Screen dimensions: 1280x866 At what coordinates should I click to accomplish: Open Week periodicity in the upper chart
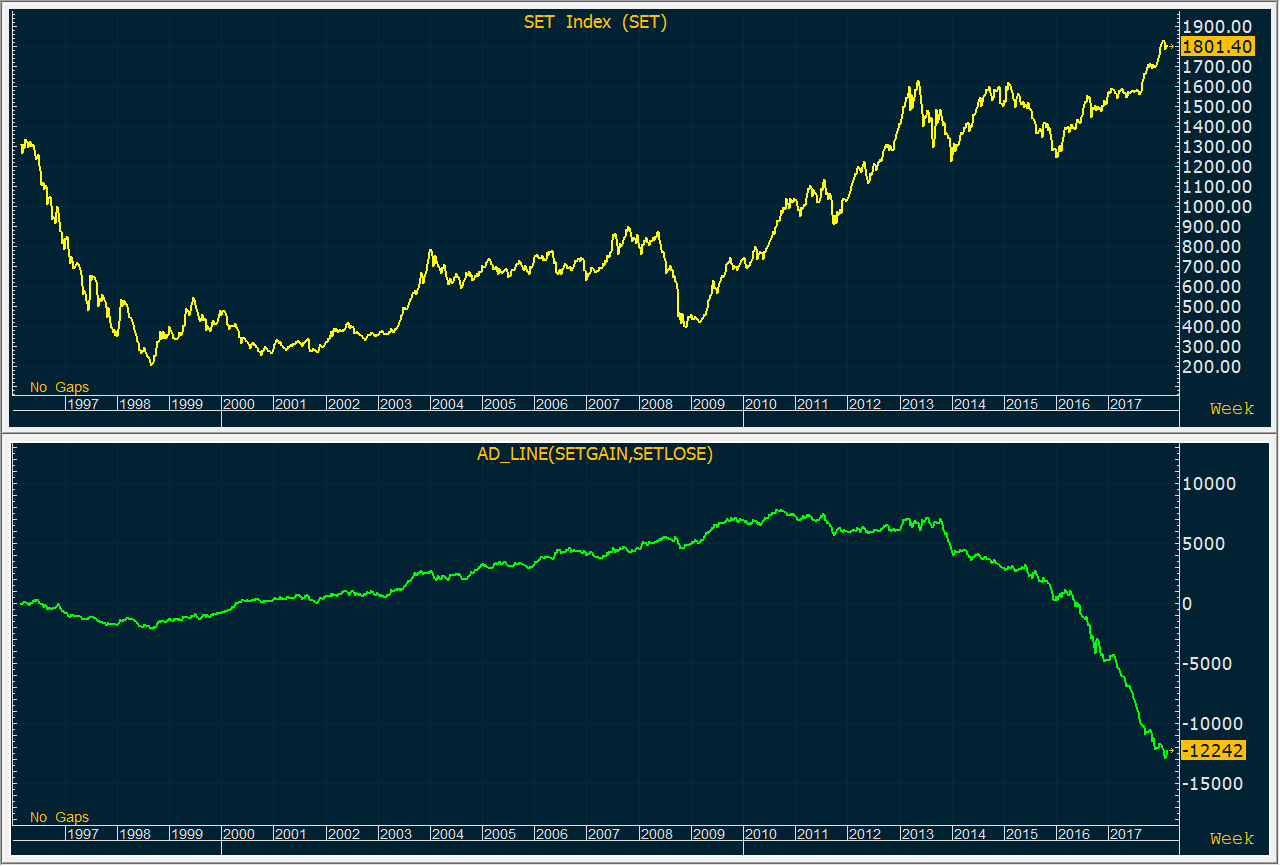(1231, 408)
